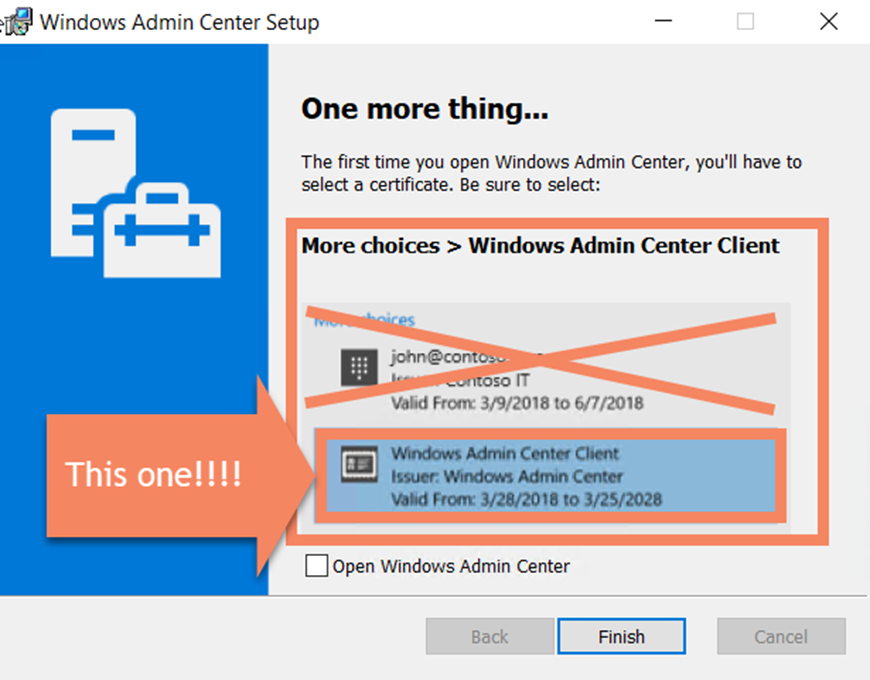
Task: Minimize the setup window
Action: (x=663, y=22)
